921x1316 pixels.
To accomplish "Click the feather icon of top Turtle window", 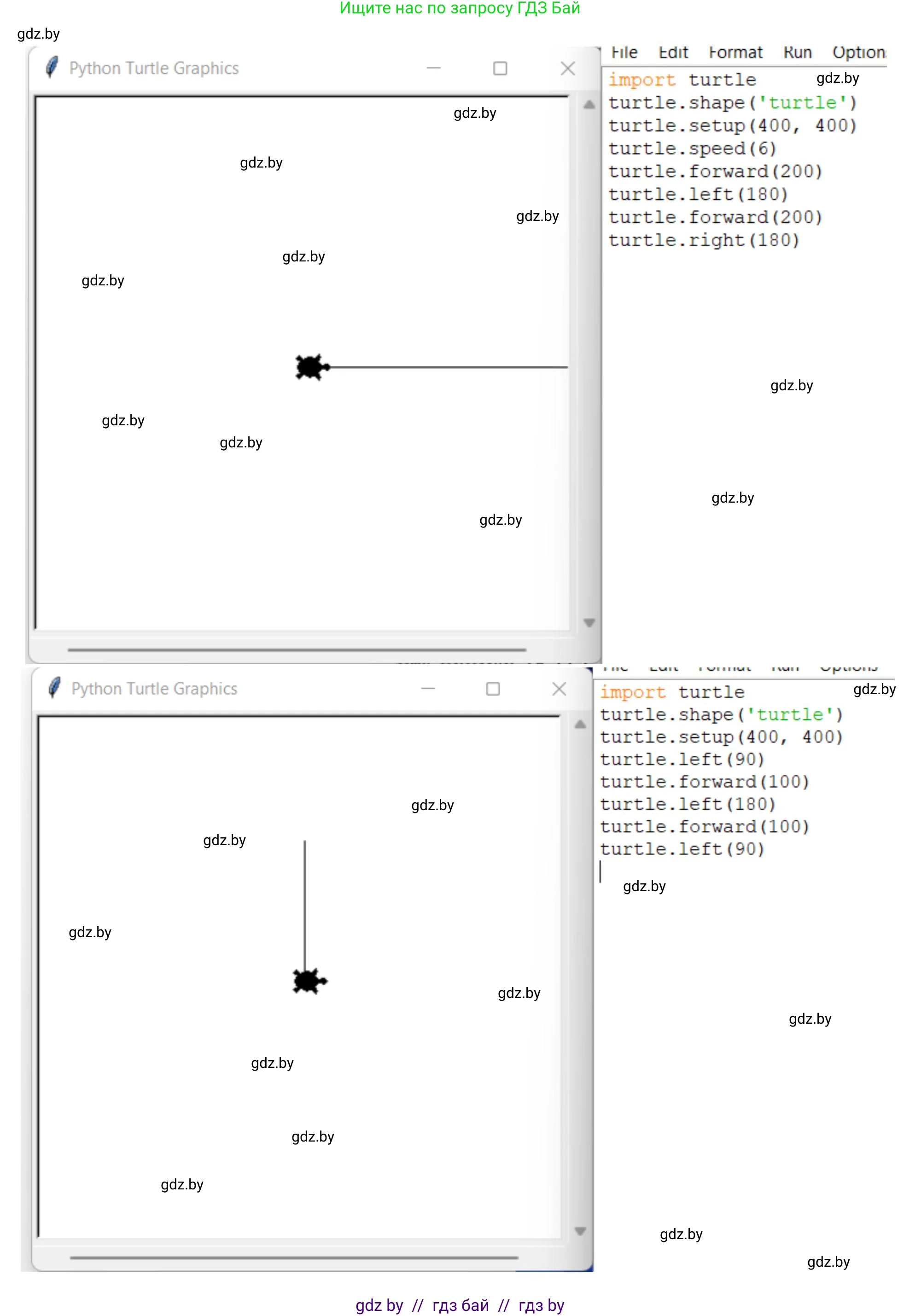I will [52, 68].
